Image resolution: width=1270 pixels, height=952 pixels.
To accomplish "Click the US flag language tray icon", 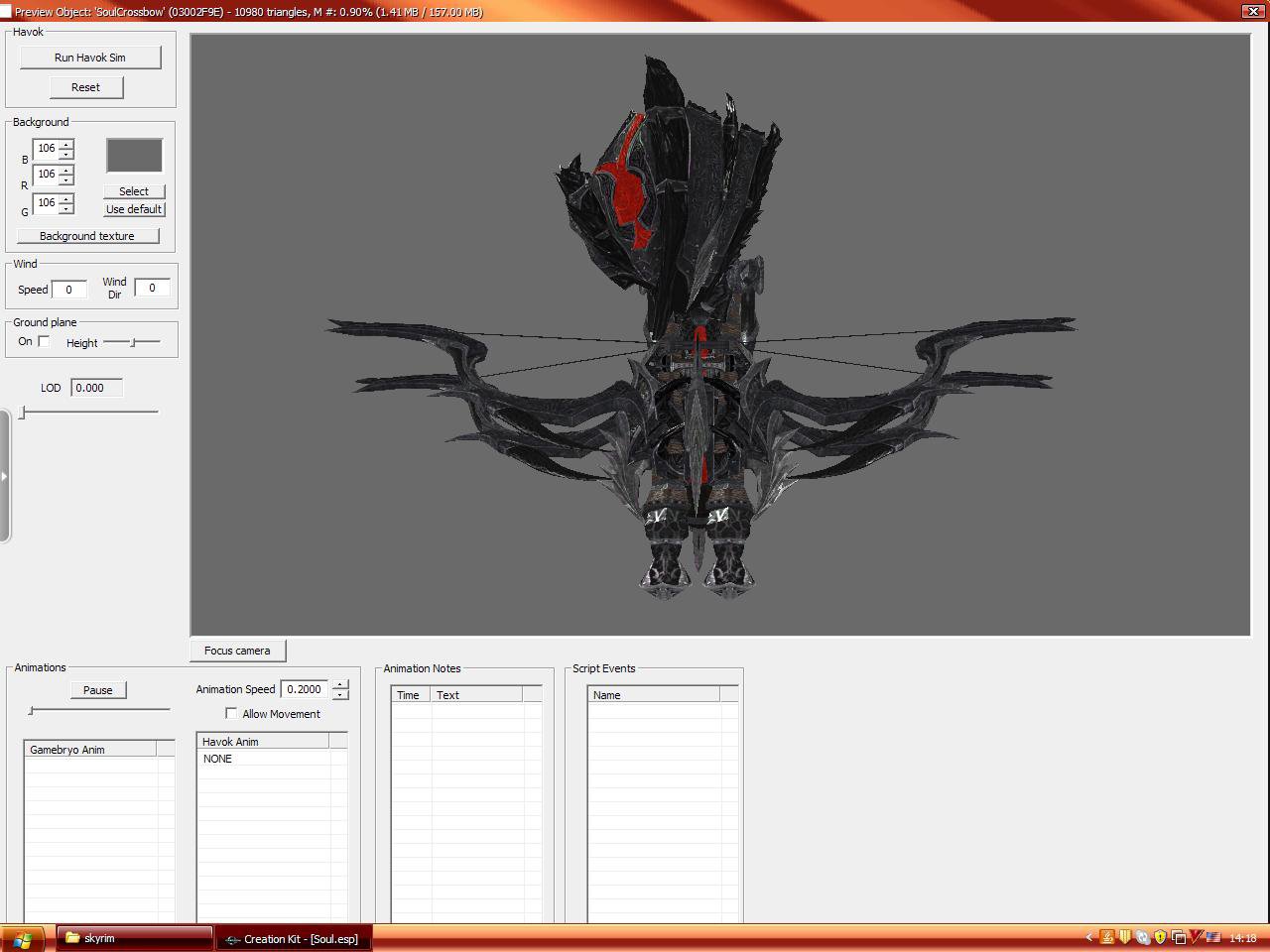I will (1212, 937).
